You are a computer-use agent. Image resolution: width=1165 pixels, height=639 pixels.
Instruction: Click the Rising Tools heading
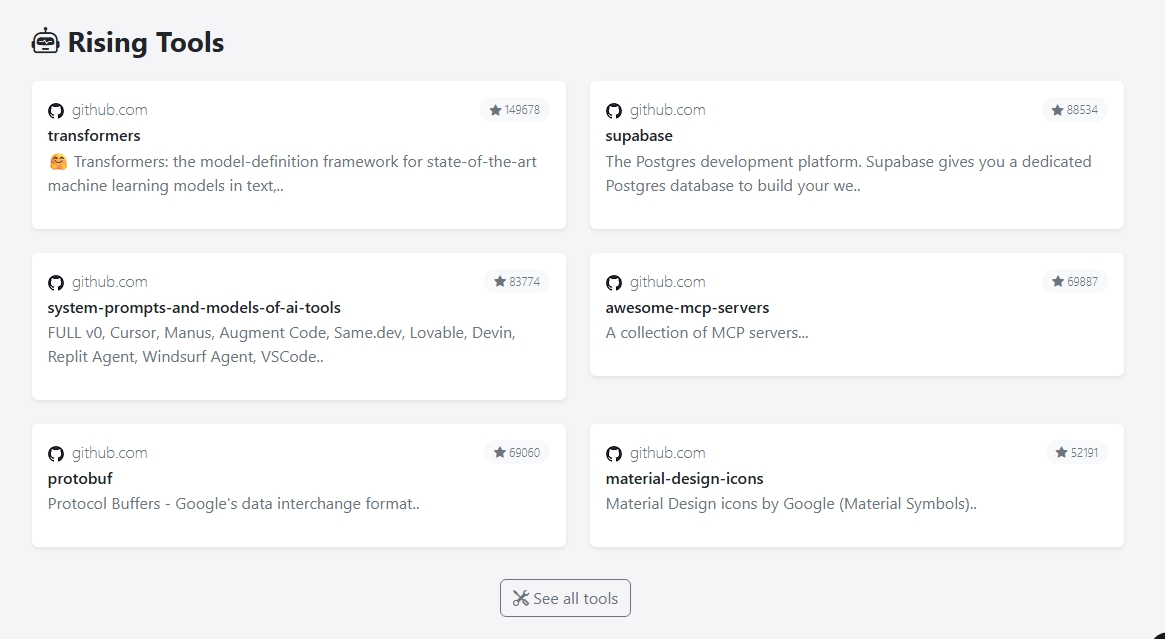click(146, 42)
